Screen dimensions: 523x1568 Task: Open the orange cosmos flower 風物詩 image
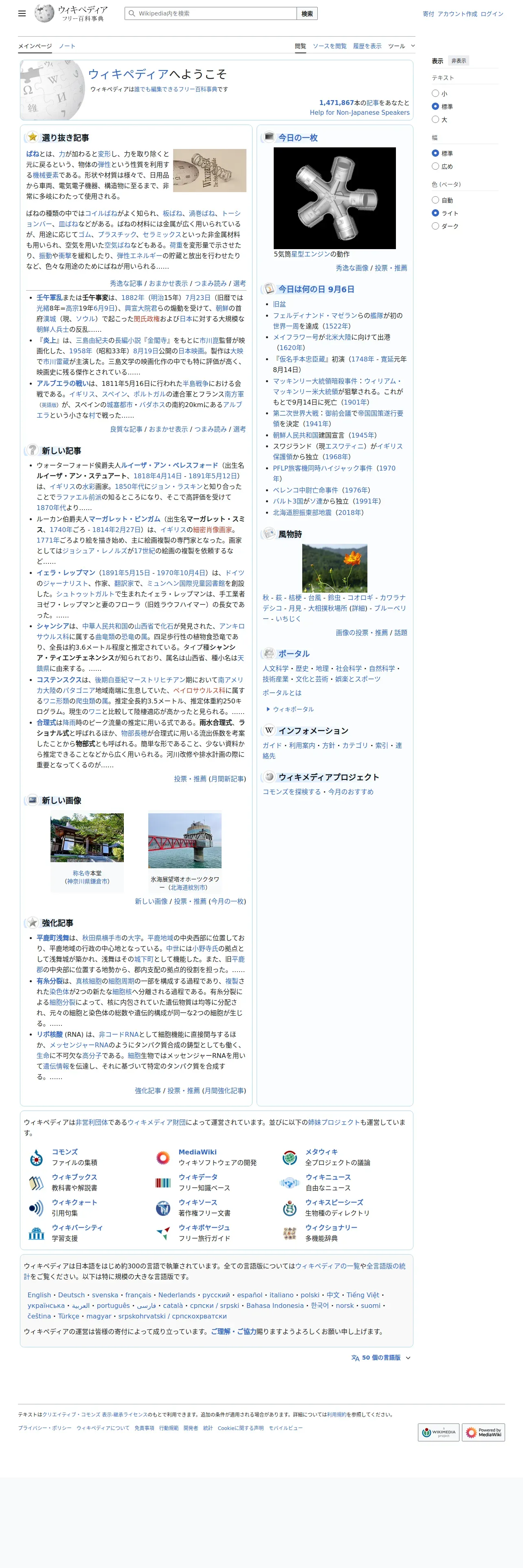pos(334,568)
